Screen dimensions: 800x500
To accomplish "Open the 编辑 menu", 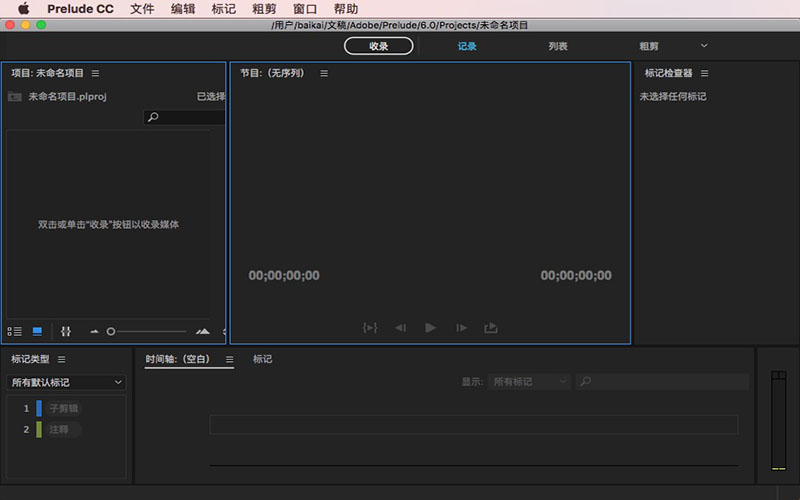I will point(183,9).
